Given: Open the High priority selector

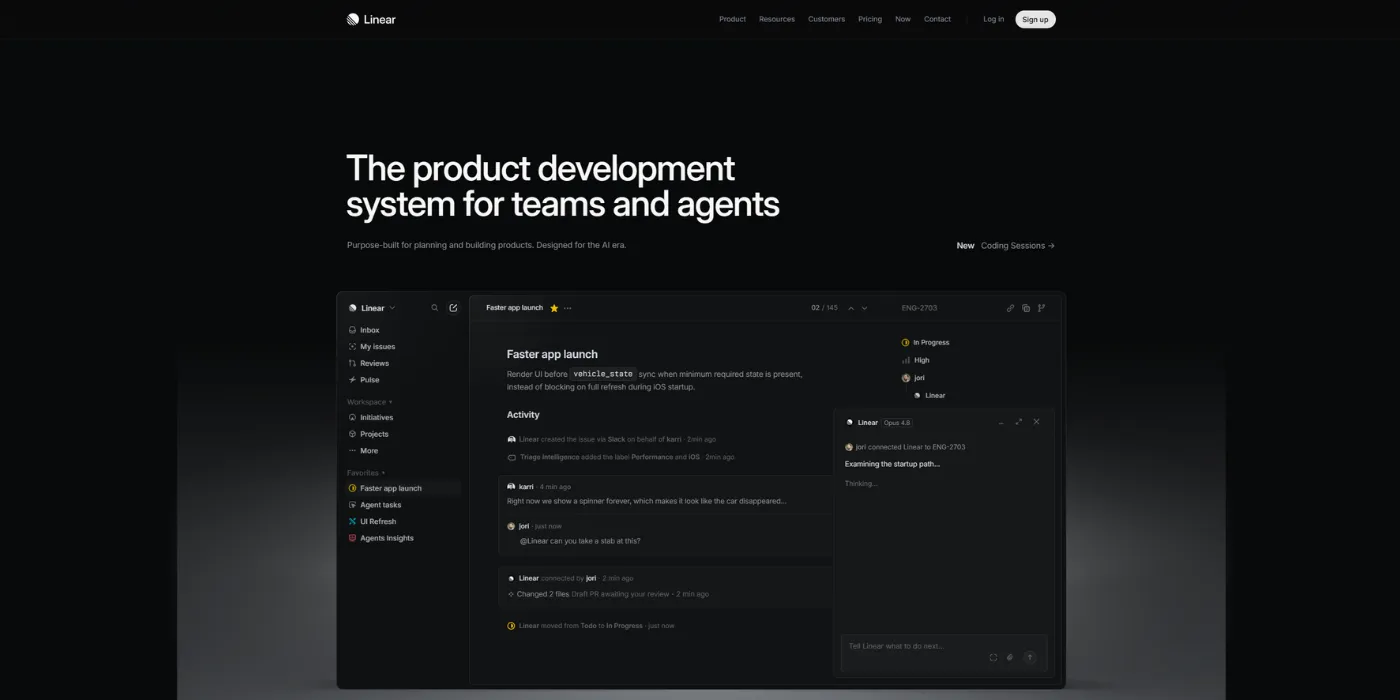Looking at the screenshot, I should [x=916, y=360].
